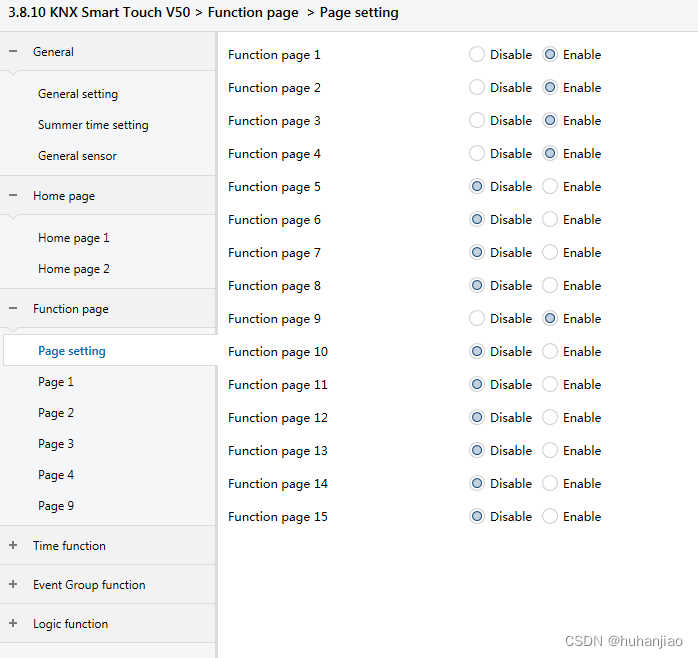Disable Function page 4
This screenshot has height=658, width=698.
coord(477,154)
